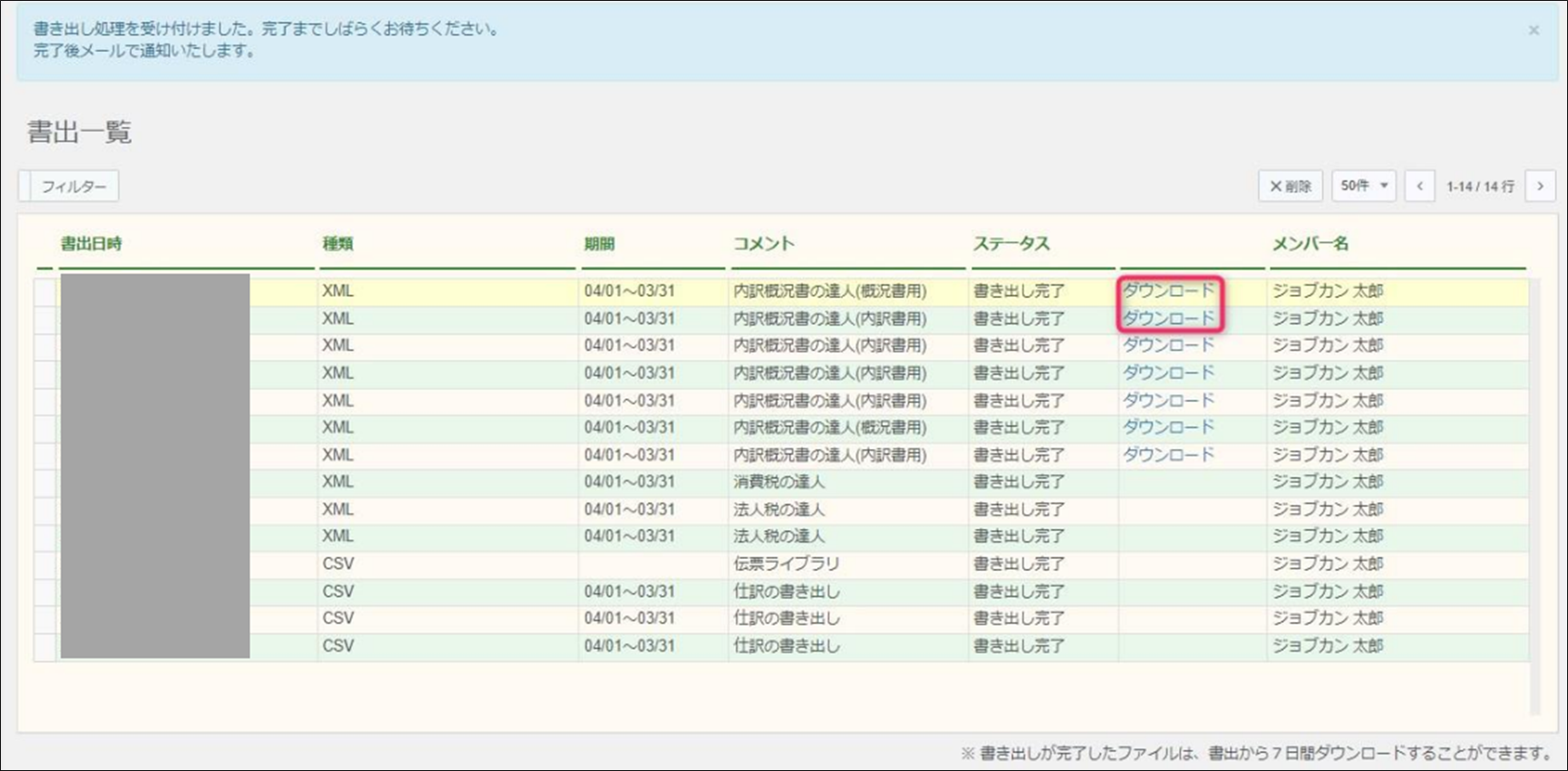Open the 50件 rows-per-page dropdown
This screenshot has height=771, width=1568.
[1363, 186]
